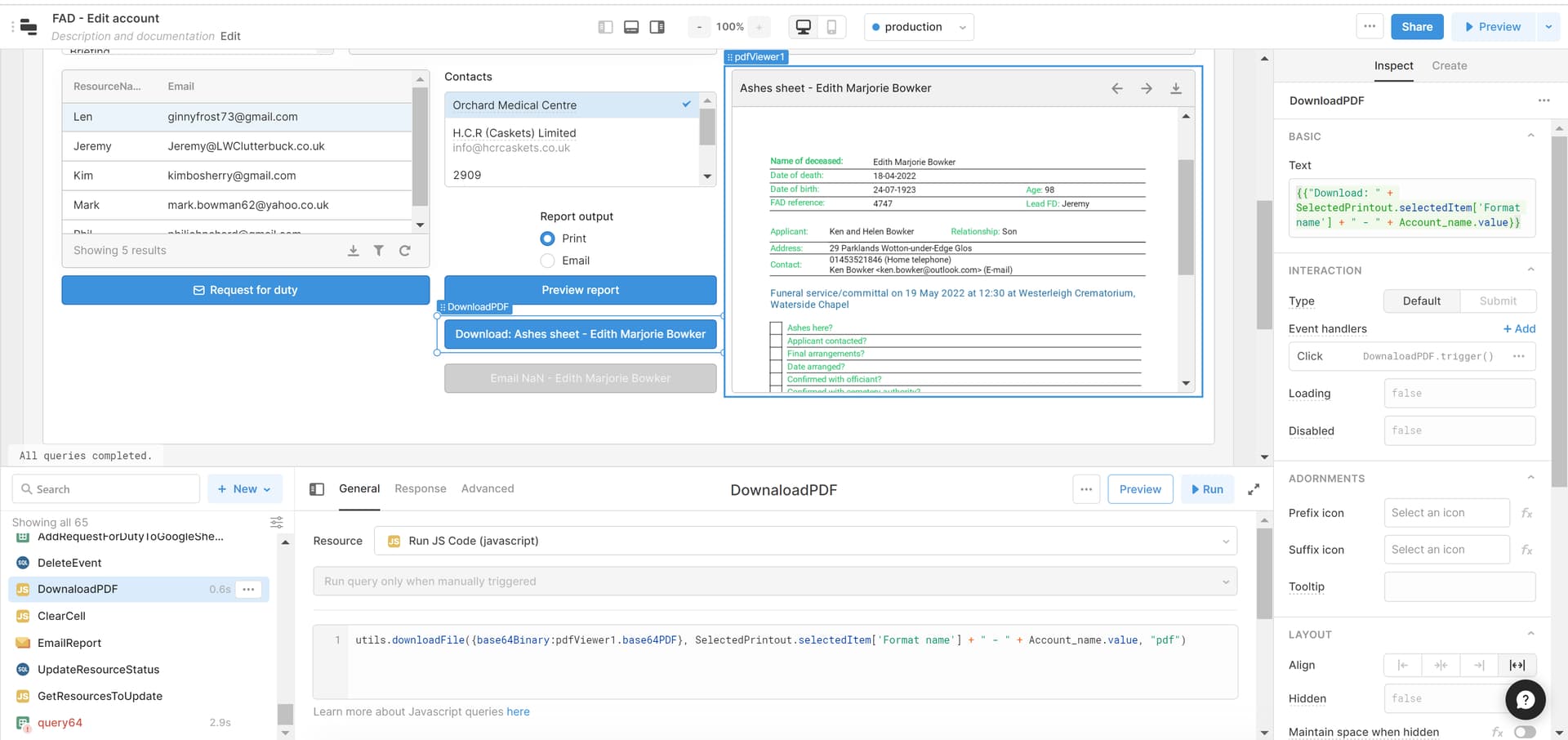Align component to right

point(1479,665)
